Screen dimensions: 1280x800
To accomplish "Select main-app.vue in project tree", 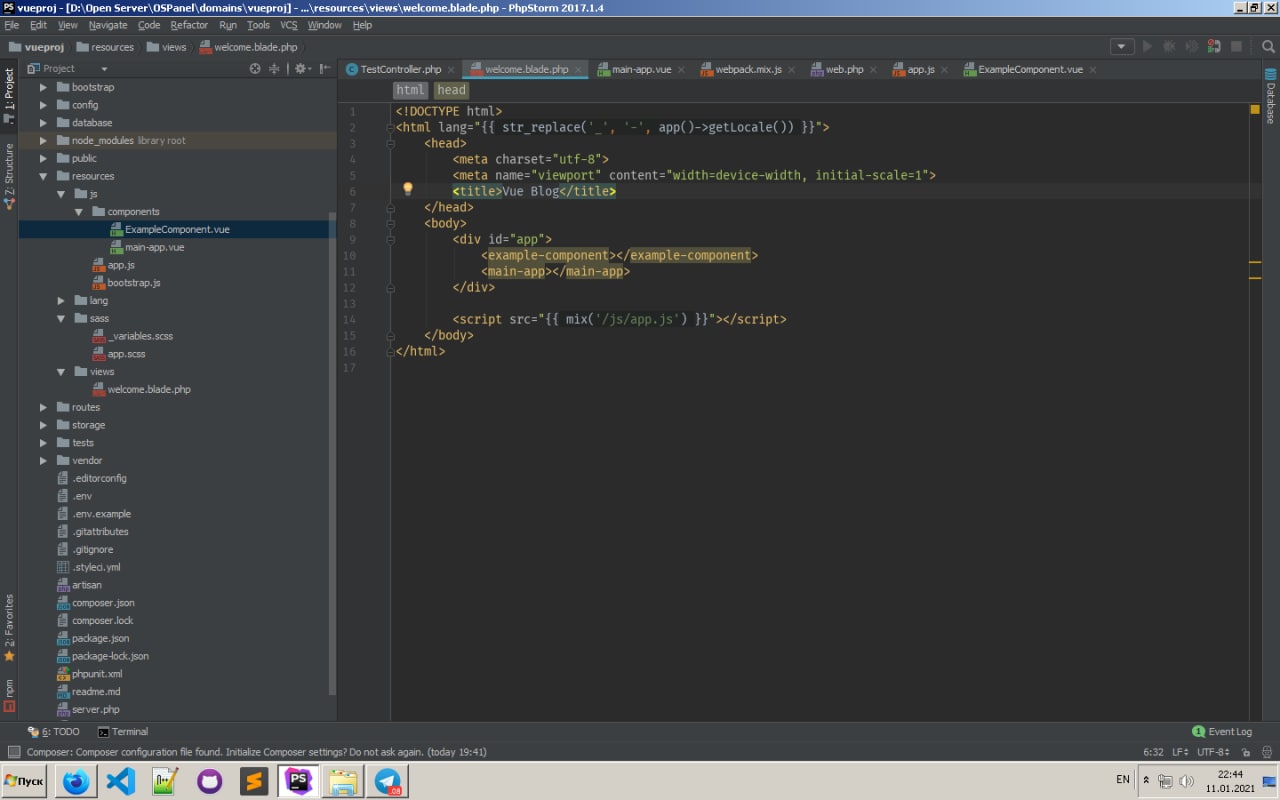I will click(154, 247).
